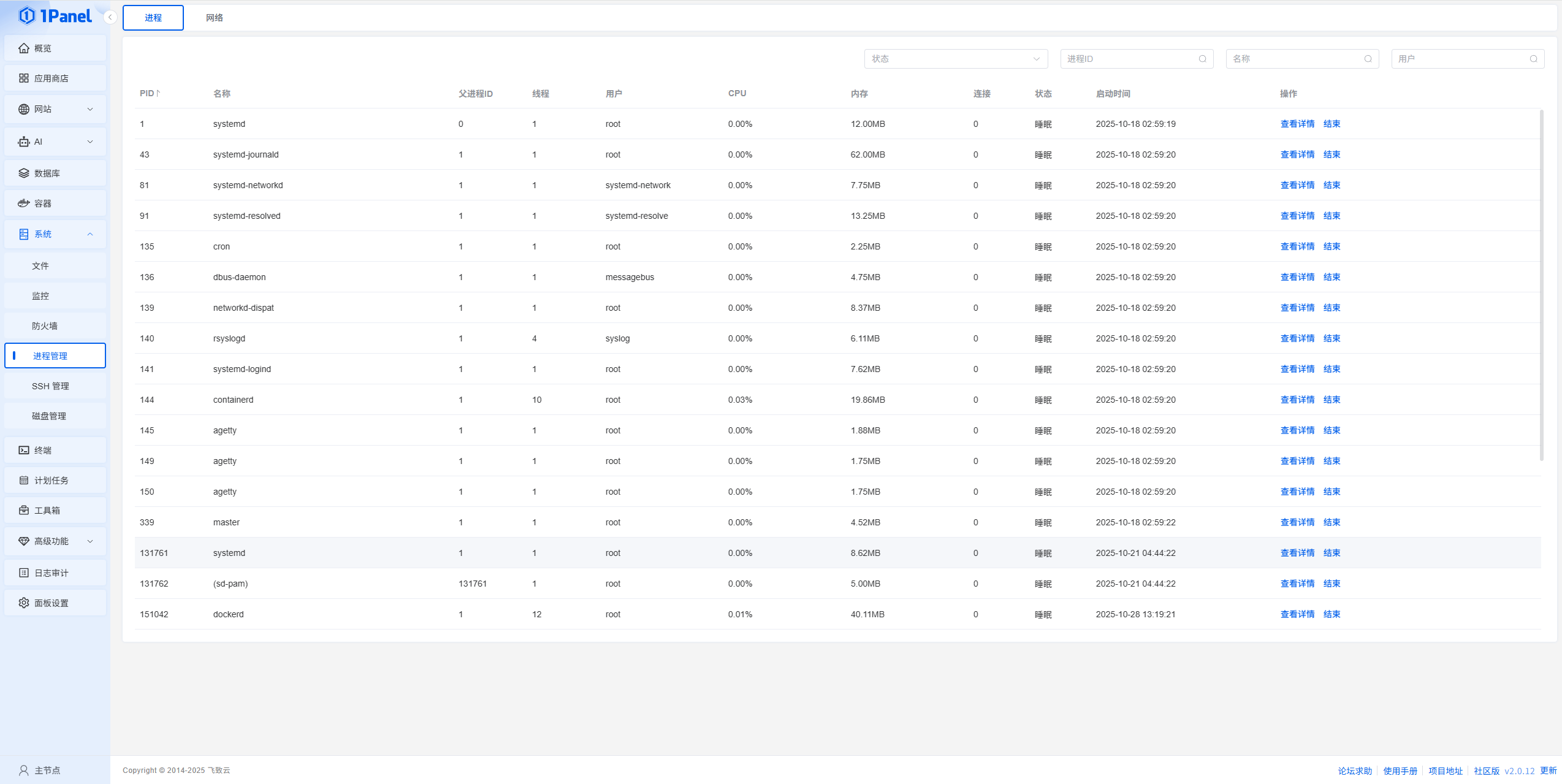Viewport: 1562px width, 784px height.
Task: Open the 状态 status filter dropdown
Action: click(x=955, y=59)
